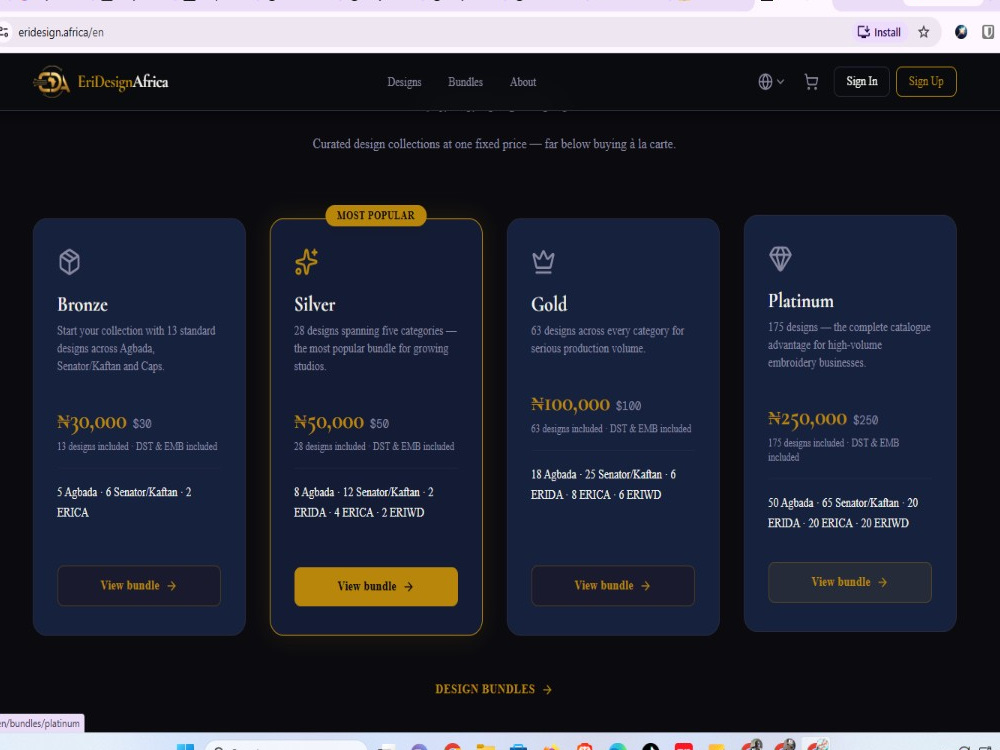Open the shopping cart
This screenshot has height=750, width=1000.
(x=811, y=82)
